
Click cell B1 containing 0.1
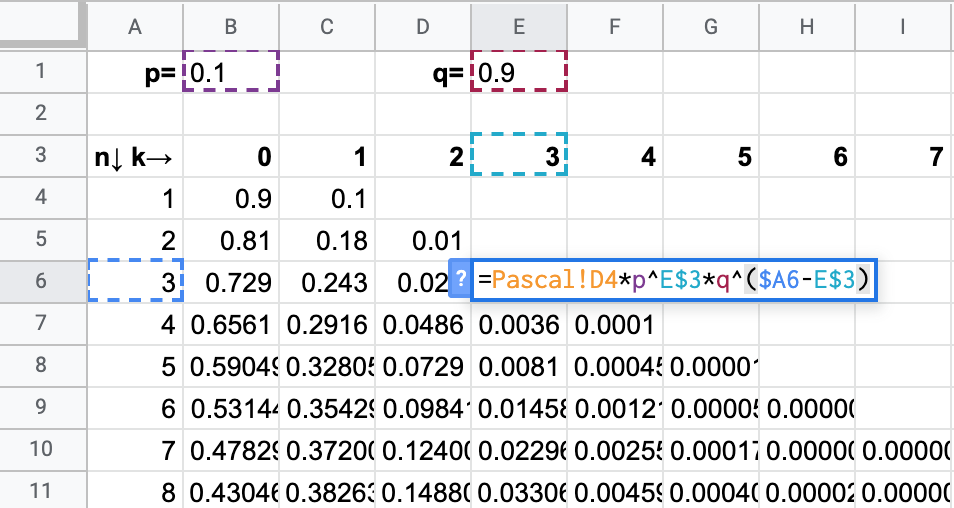[x=231, y=72]
